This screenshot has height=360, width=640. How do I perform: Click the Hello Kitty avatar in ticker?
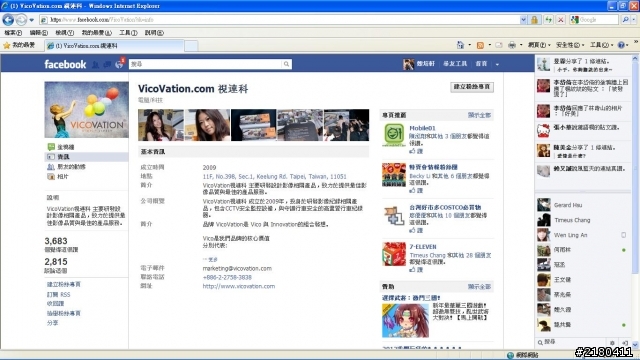[x=543, y=131]
